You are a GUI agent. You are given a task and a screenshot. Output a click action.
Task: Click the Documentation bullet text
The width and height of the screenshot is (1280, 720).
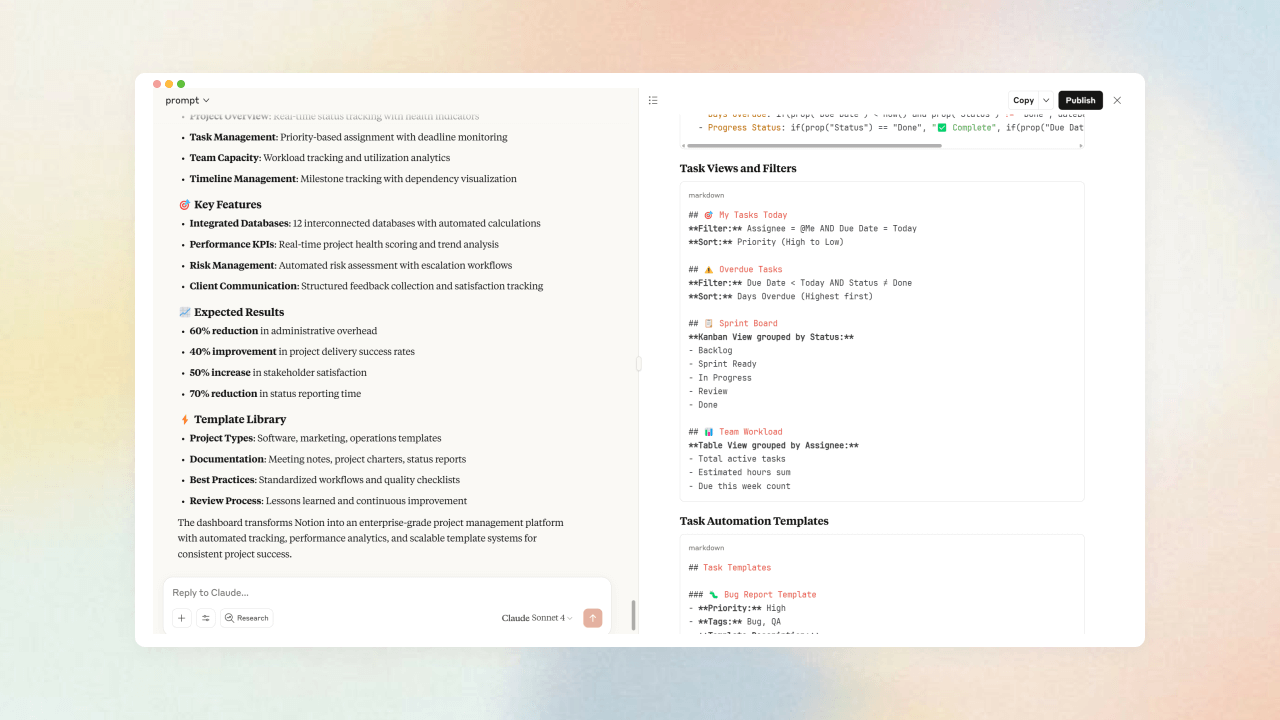pos(328,459)
